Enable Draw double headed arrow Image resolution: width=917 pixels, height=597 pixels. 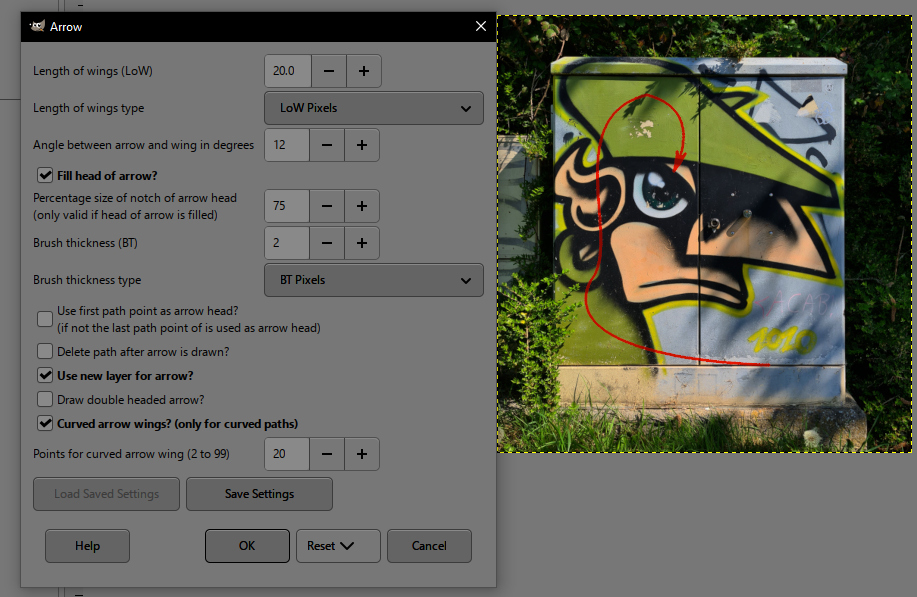click(x=45, y=399)
